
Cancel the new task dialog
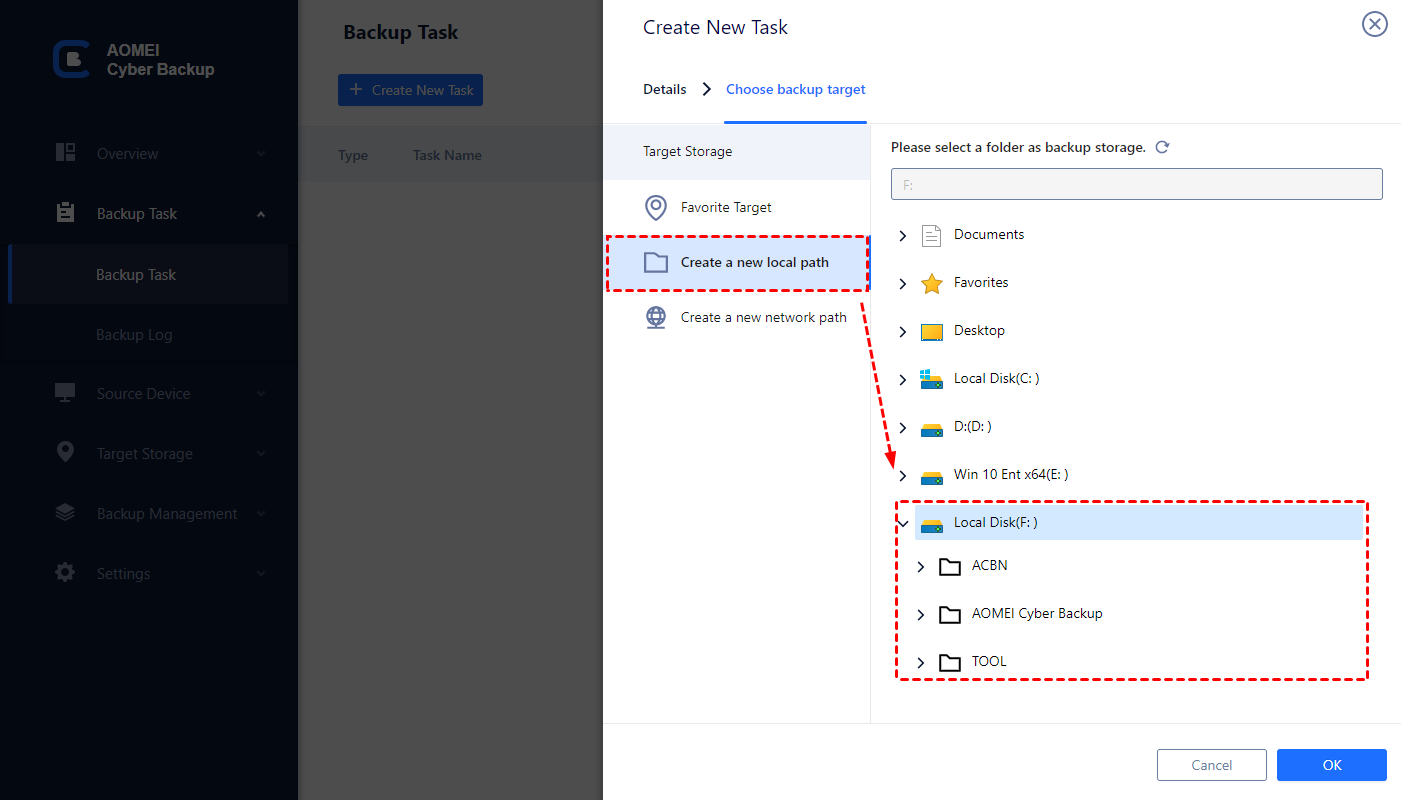tap(1211, 765)
